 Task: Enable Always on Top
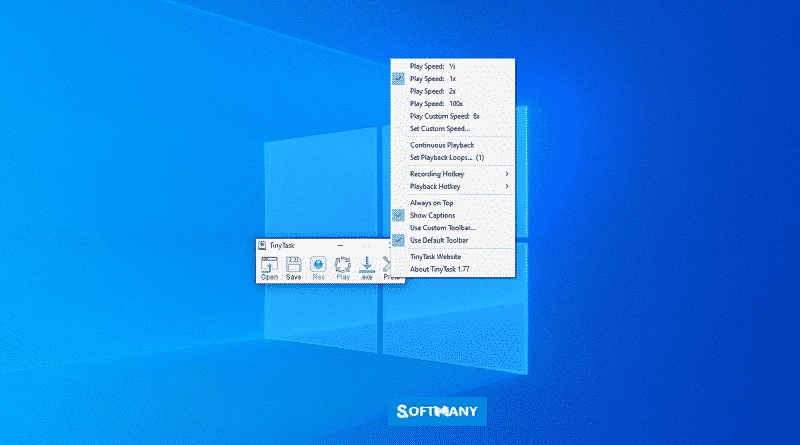click(x=431, y=203)
